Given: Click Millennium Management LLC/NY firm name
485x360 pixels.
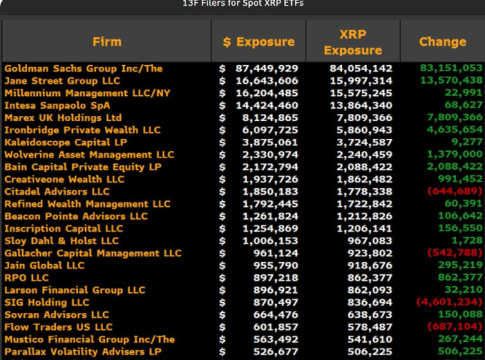Looking at the screenshot, I should click(87, 93).
